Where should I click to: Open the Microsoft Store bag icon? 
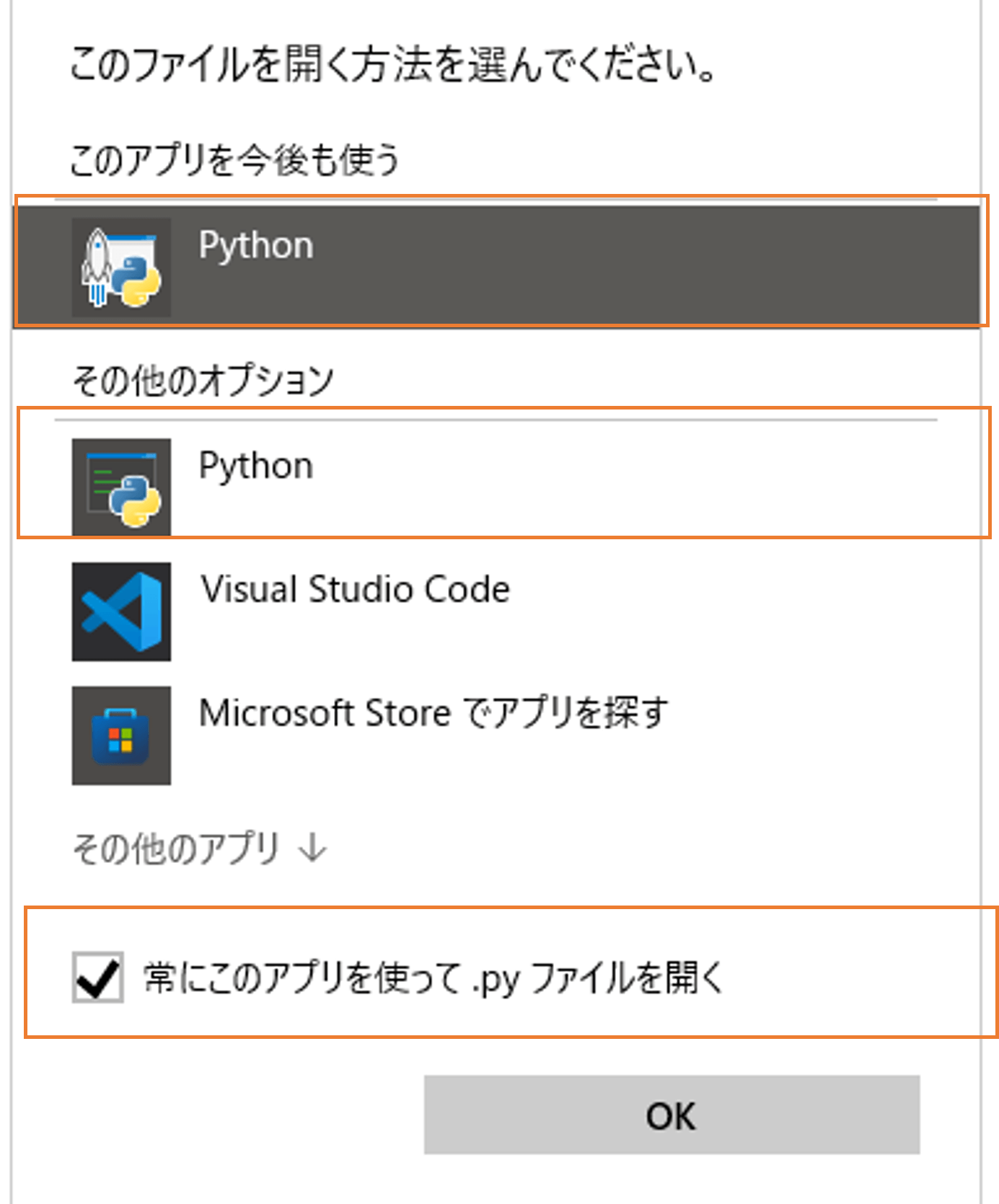pos(121,735)
